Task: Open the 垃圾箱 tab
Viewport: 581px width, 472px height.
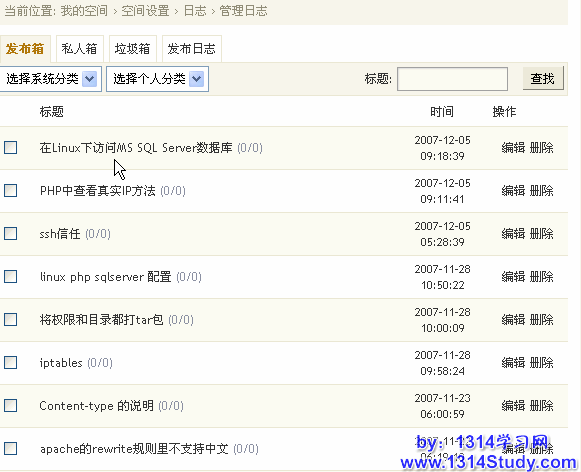Action: pyautogui.click(x=133, y=49)
